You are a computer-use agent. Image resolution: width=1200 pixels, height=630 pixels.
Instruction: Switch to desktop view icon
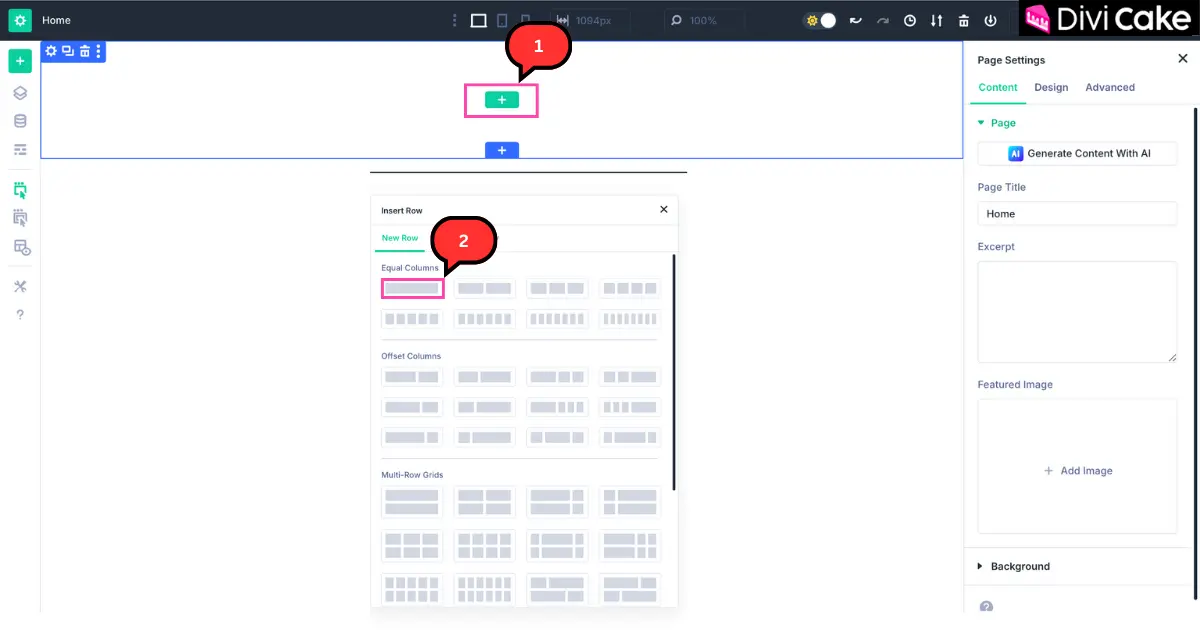click(478, 20)
